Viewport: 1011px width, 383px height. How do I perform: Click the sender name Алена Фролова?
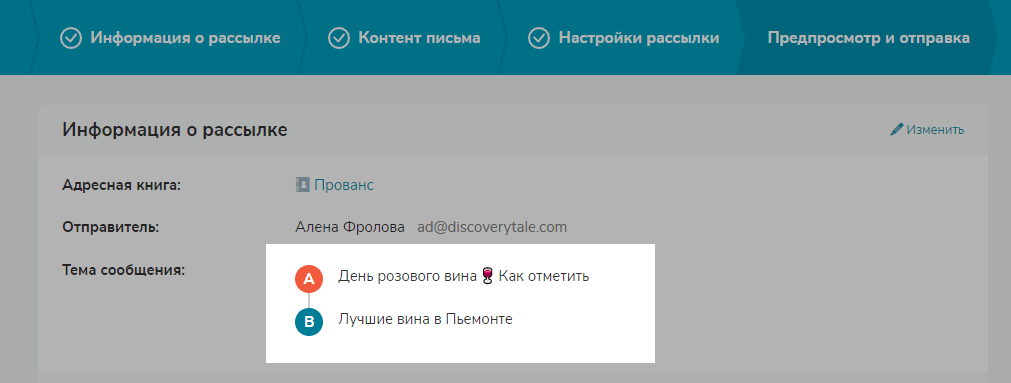[x=350, y=227]
